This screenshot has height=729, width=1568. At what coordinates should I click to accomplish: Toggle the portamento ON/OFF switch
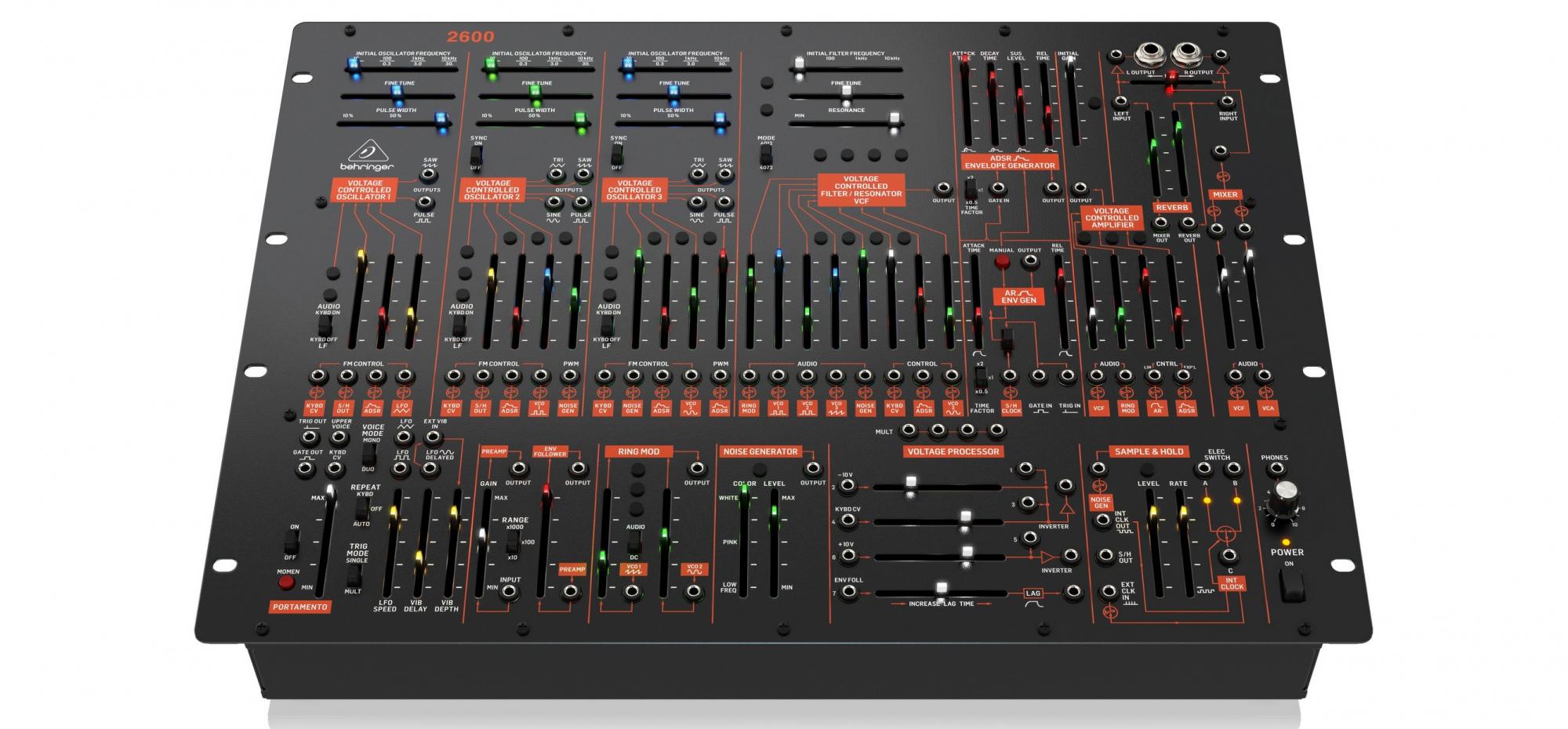coord(292,542)
